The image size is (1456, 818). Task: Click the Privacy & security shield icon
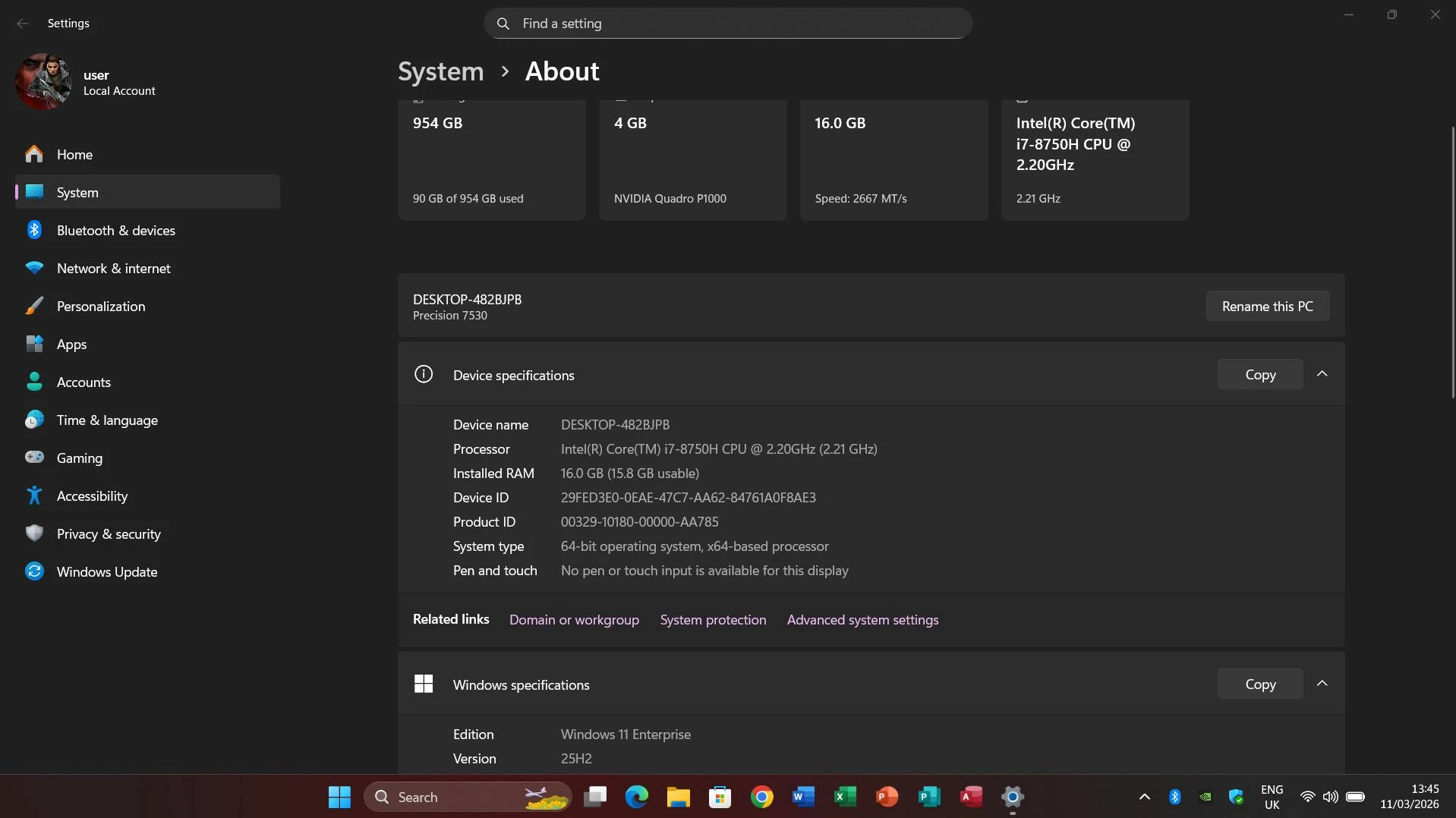tap(34, 533)
